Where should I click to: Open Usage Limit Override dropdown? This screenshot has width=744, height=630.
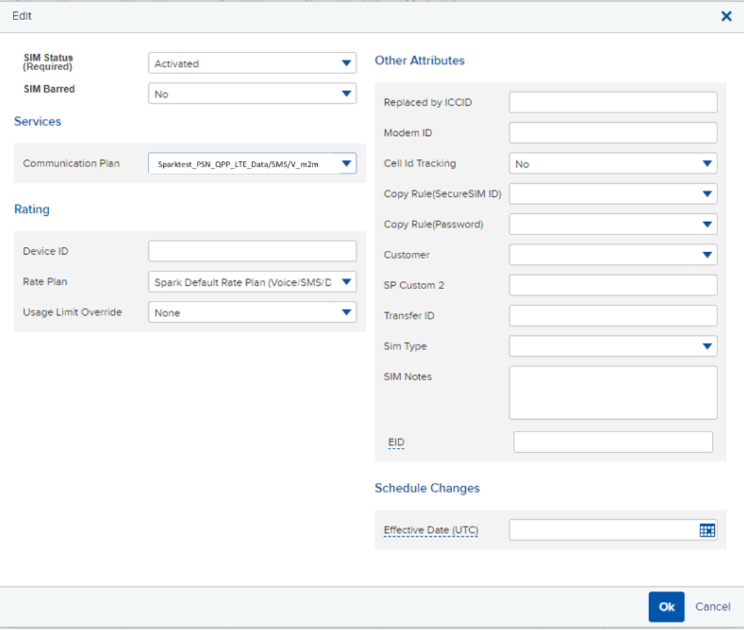point(252,312)
